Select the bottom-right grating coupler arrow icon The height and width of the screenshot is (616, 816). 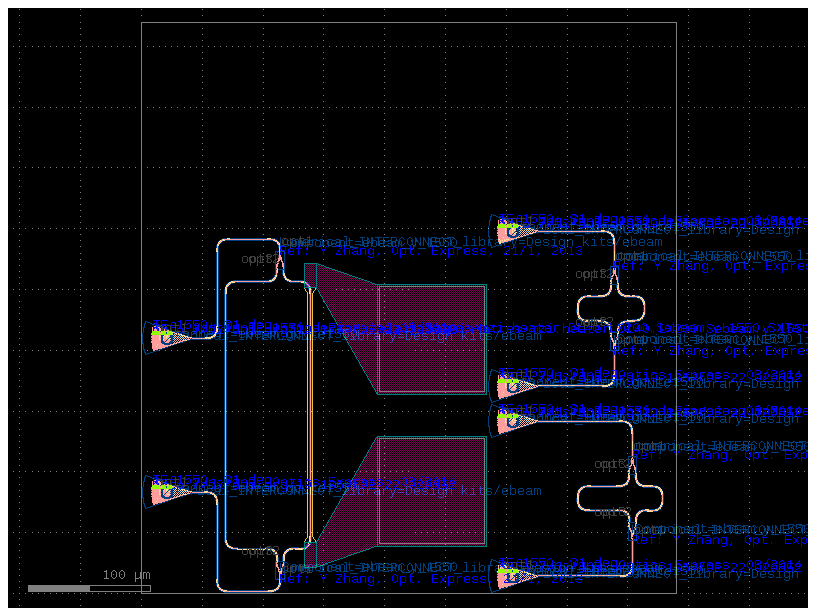click(512, 578)
